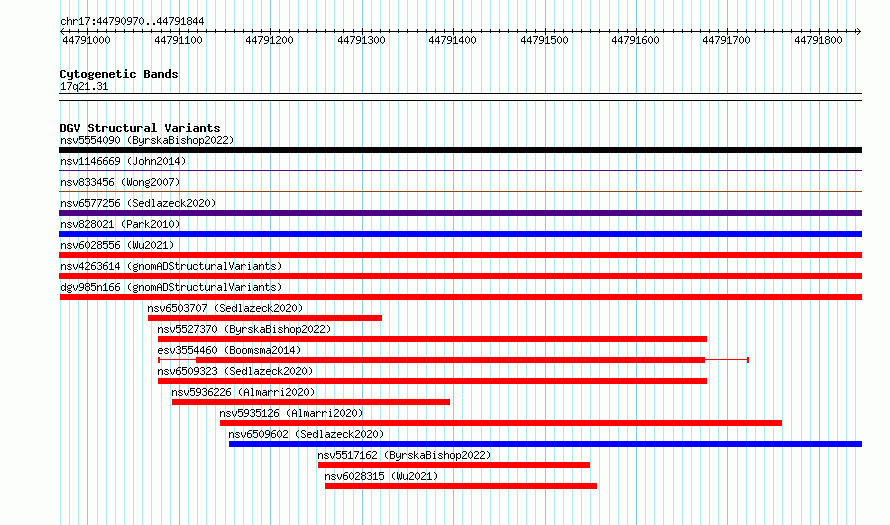Click ruler position 44791400
The width and height of the screenshot is (890, 525).
pyautogui.click(x=452, y=40)
